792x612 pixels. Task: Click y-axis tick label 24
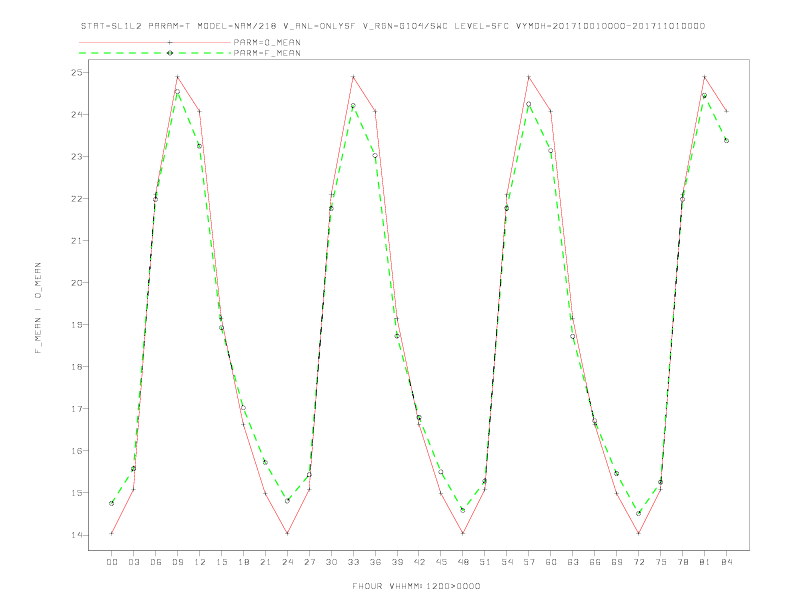click(x=76, y=115)
